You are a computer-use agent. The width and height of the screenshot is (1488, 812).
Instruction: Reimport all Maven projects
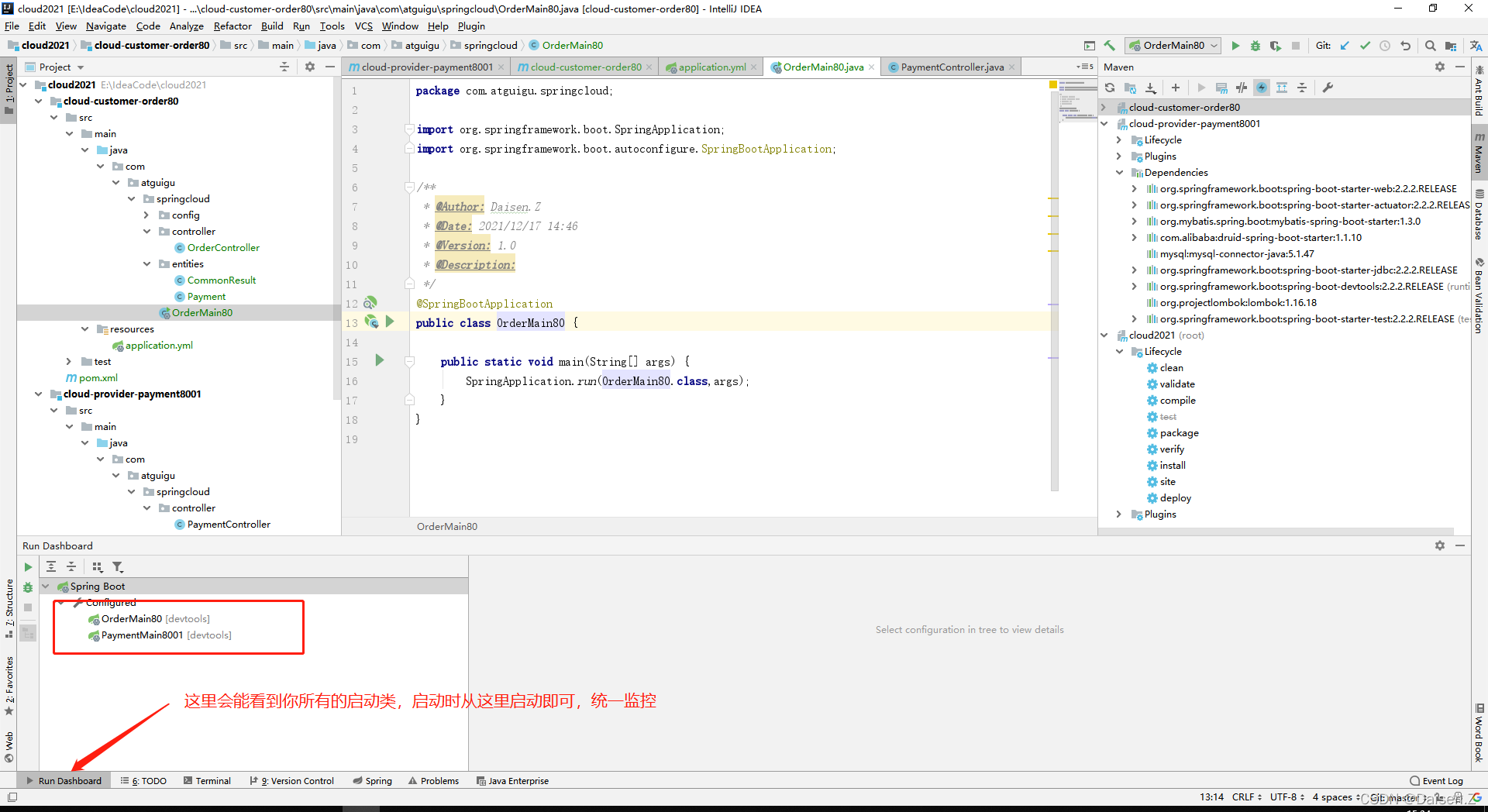[x=1110, y=88]
